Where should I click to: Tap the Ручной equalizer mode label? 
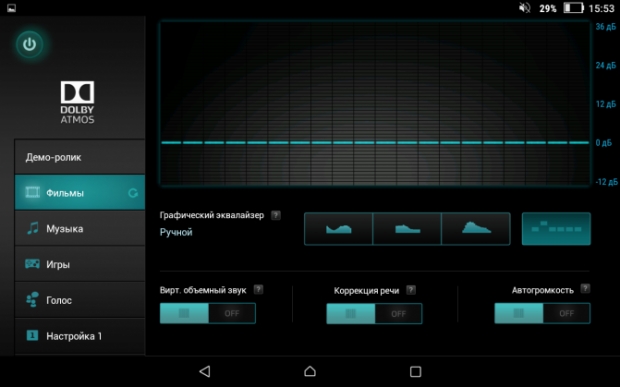pyautogui.click(x=176, y=232)
